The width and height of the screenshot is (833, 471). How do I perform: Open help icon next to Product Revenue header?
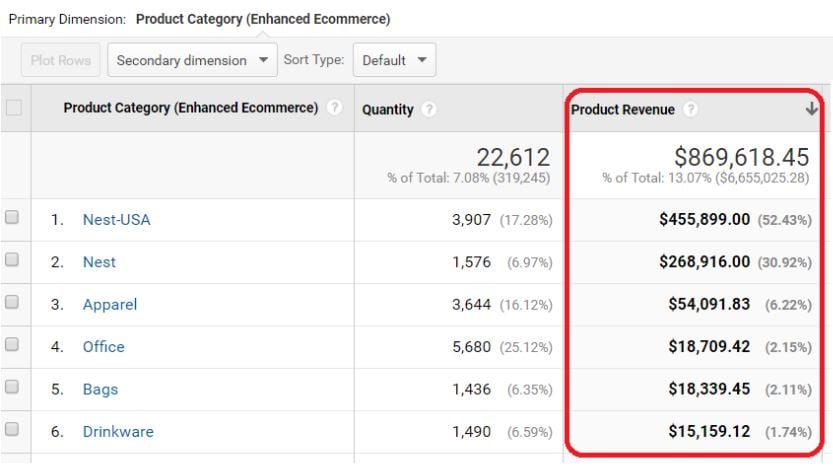(690, 109)
